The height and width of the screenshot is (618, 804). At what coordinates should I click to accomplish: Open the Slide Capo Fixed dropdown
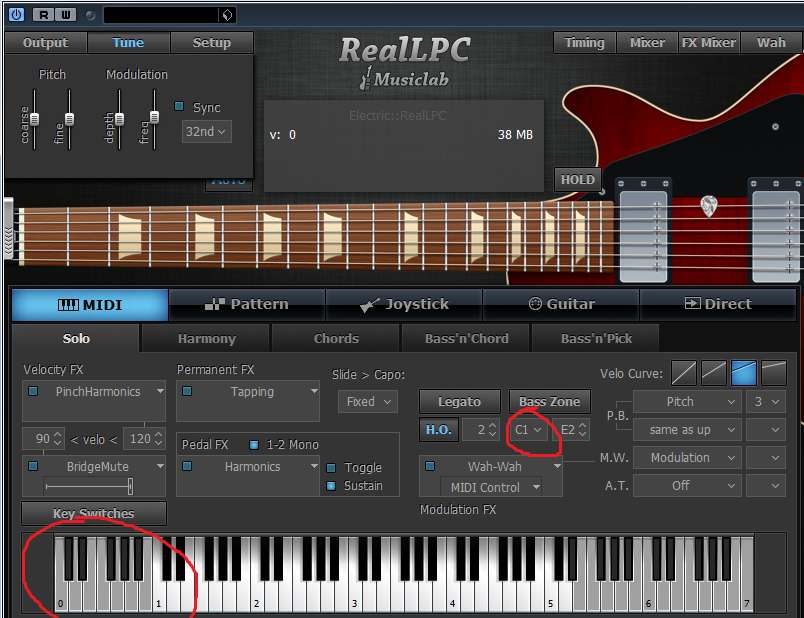click(x=368, y=402)
